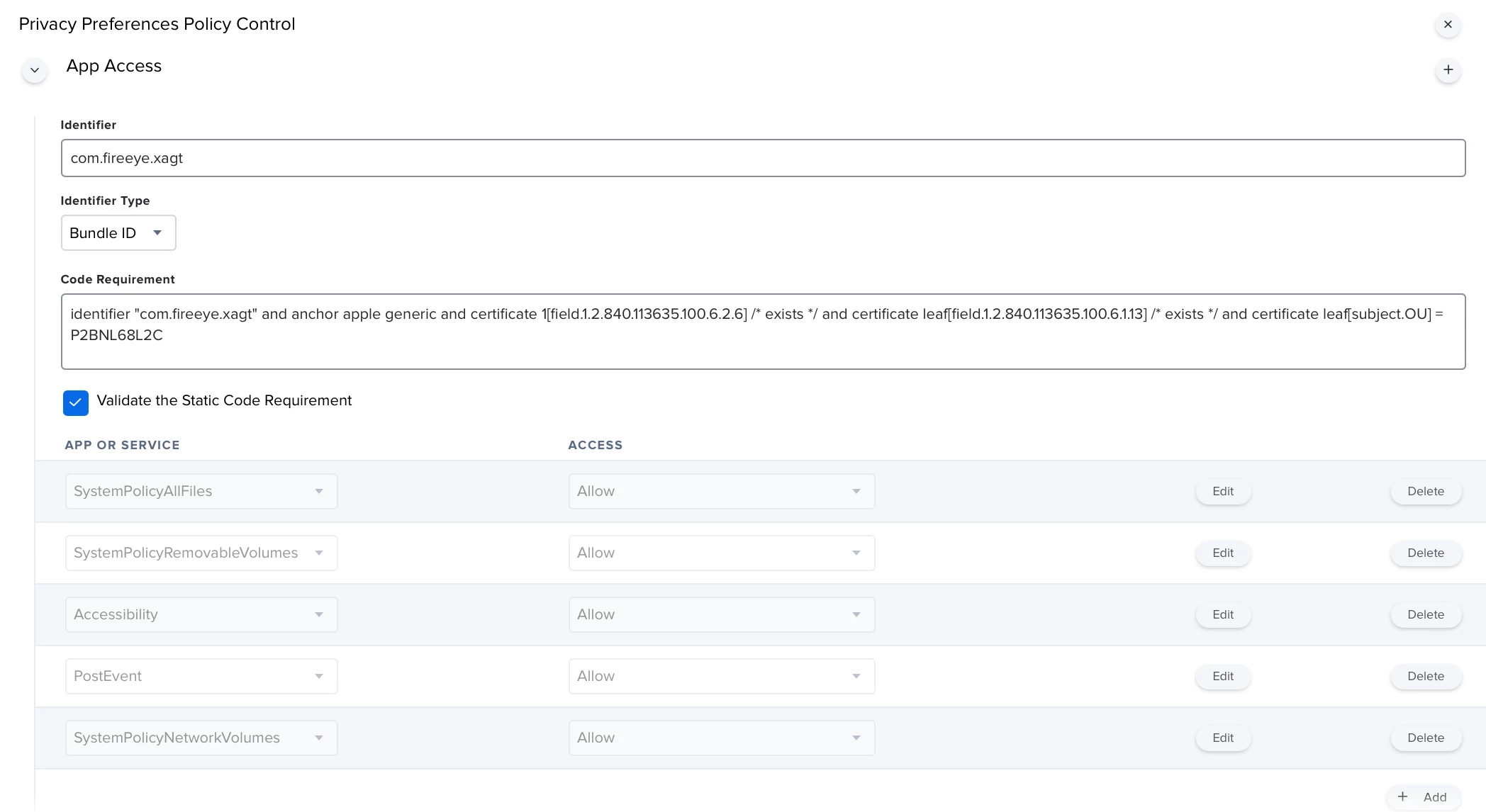Click the plus icon beside App Access
1486x812 pixels.
click(1448, 69)
